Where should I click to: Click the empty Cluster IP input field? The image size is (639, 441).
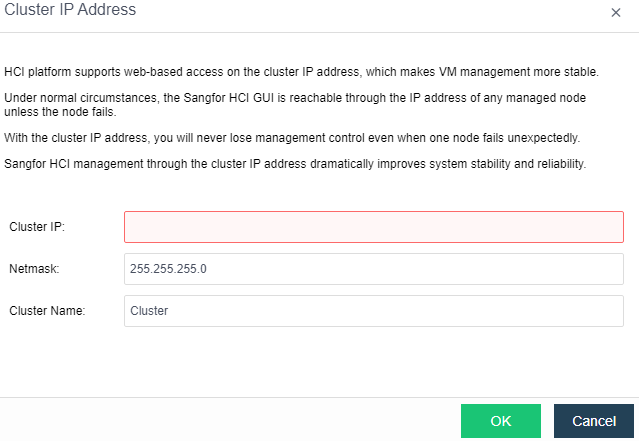point(373,227)
